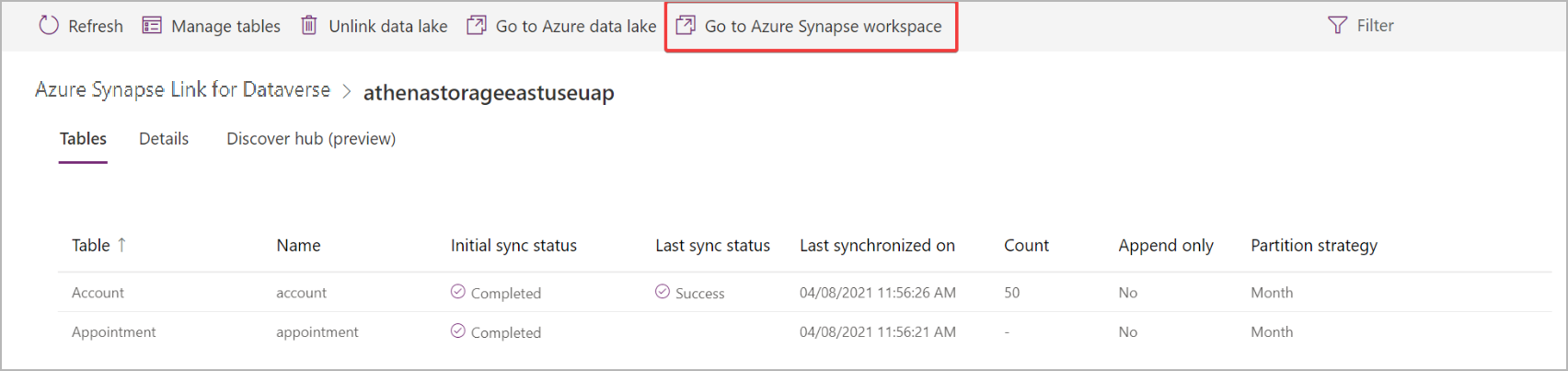
Task: Click the Filter funnel icon
Action: (x=1337, y=26)
